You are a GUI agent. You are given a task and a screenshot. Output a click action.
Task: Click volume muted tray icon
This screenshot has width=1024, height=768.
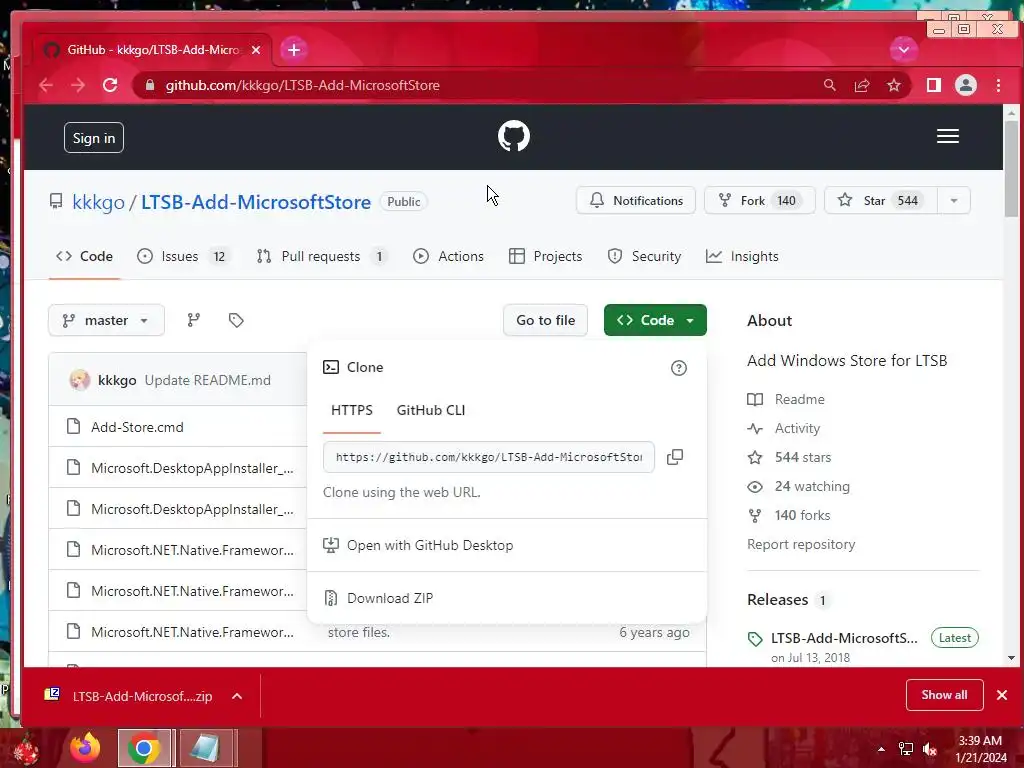click(x=930, y=749)
